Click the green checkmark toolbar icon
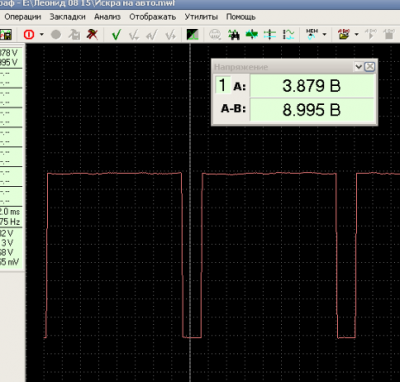This screenshot has width=400, height=382. pos(116,34)
